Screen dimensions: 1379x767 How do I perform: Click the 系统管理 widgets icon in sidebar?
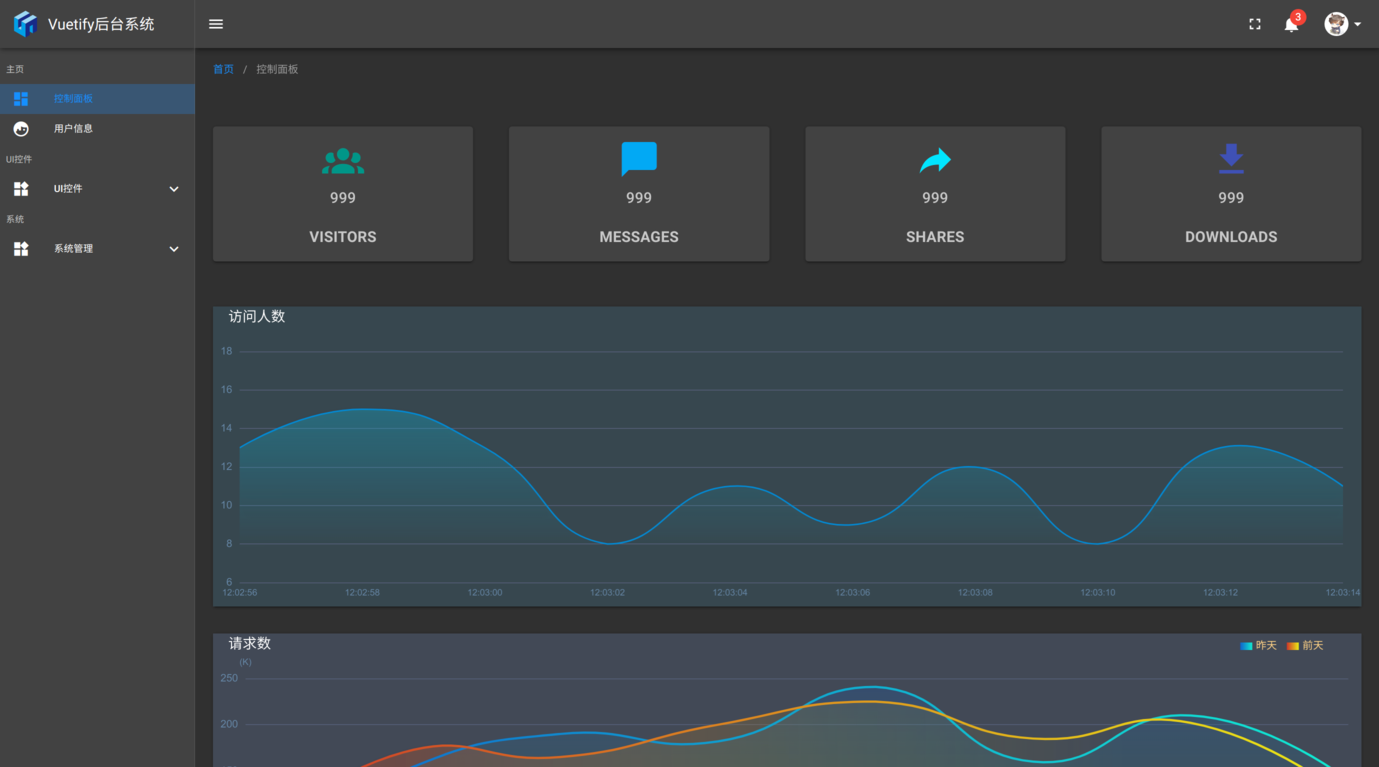[21, 249]
